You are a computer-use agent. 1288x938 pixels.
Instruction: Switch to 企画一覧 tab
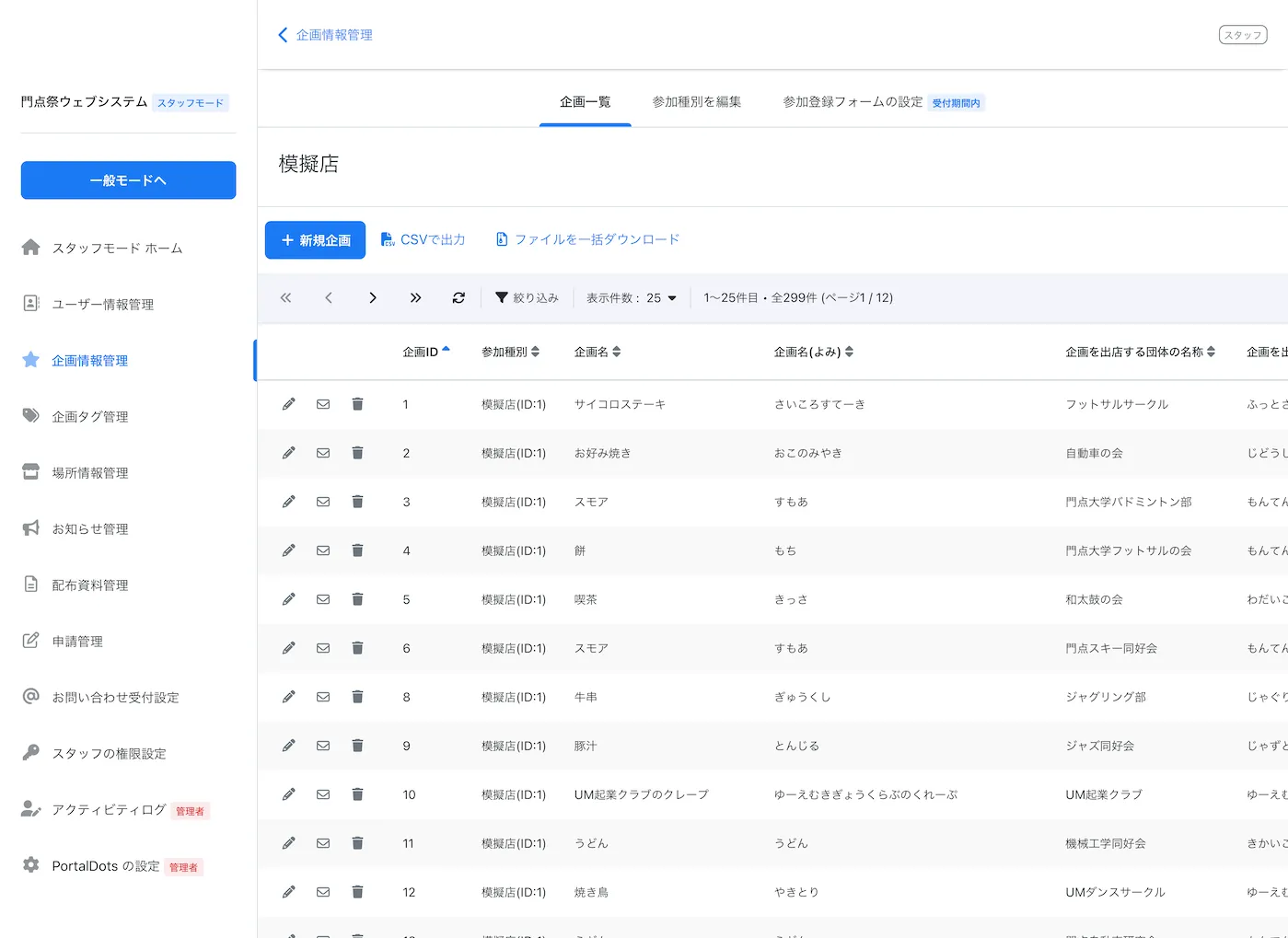pyautogui.click(x=586, y=102)
